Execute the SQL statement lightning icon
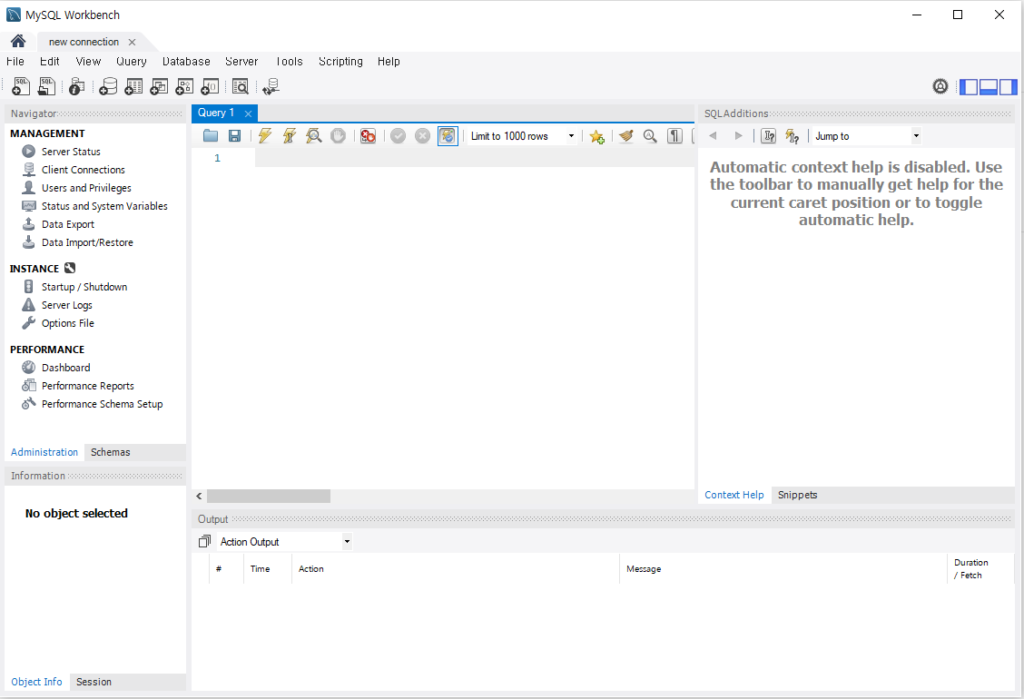Screen dimensions: 1024x699 tap(264, 136)
